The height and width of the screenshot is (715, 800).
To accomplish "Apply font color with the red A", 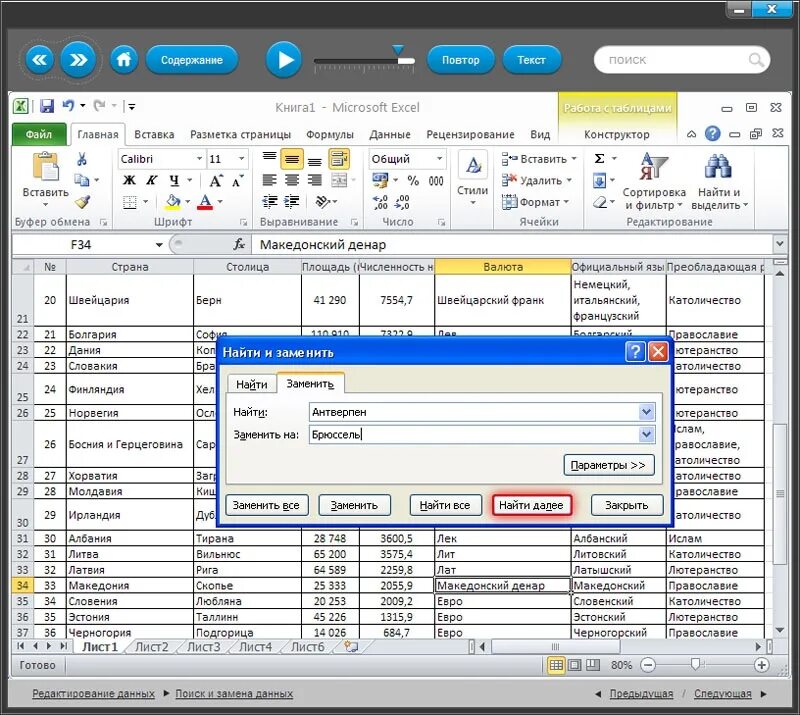I will point(205,202).
